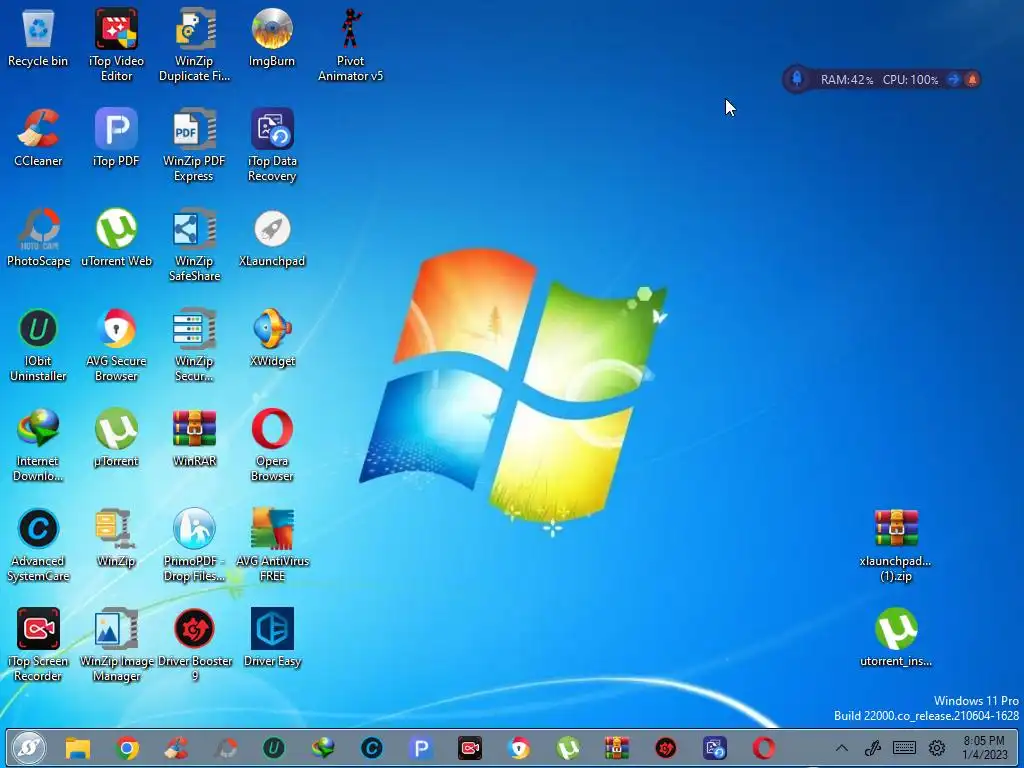Expand the hidden tray icons chevron
Screen dimensions: 1024x768
[x=842, y=748]
